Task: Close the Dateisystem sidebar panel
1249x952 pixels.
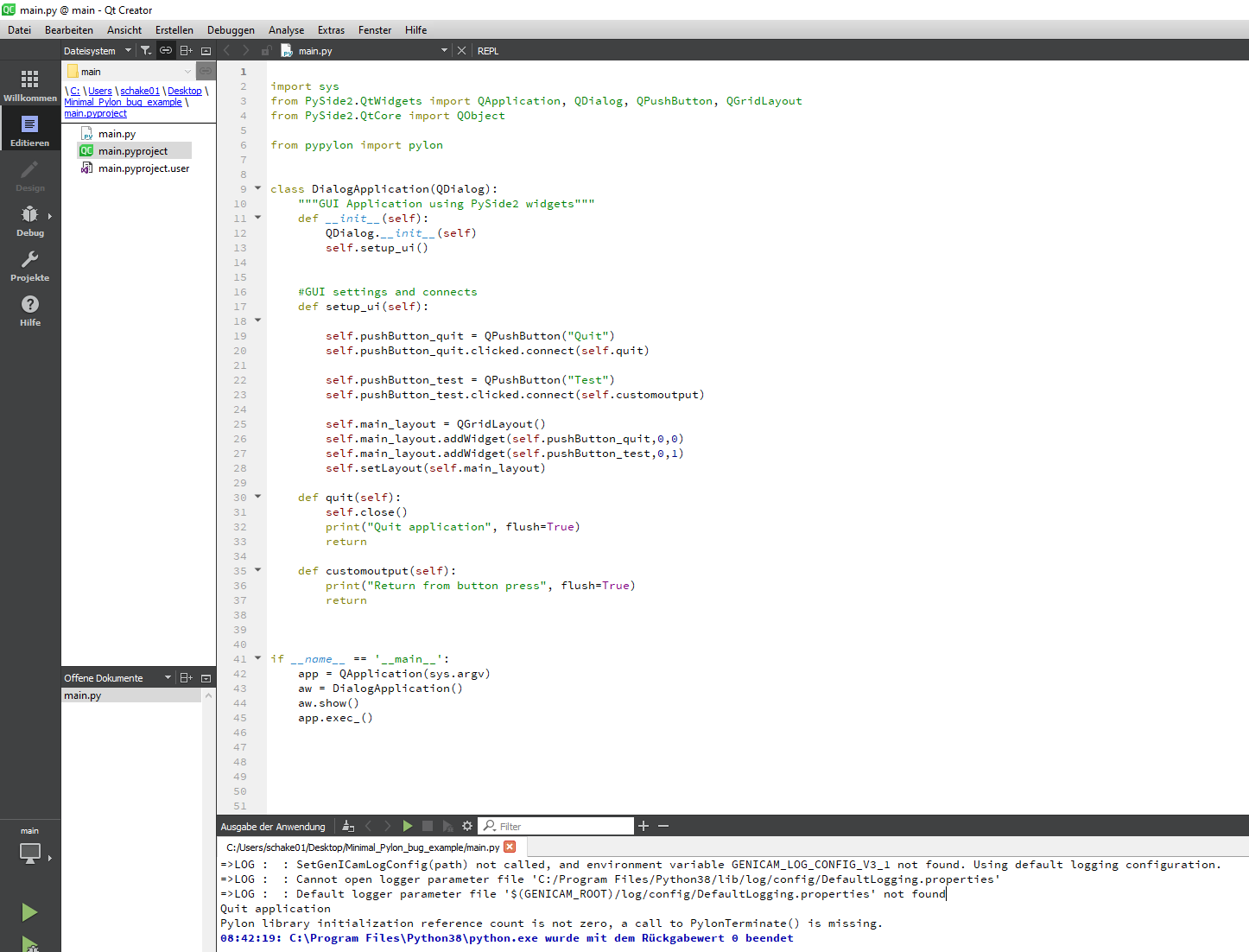Action: tap(206, 51)
